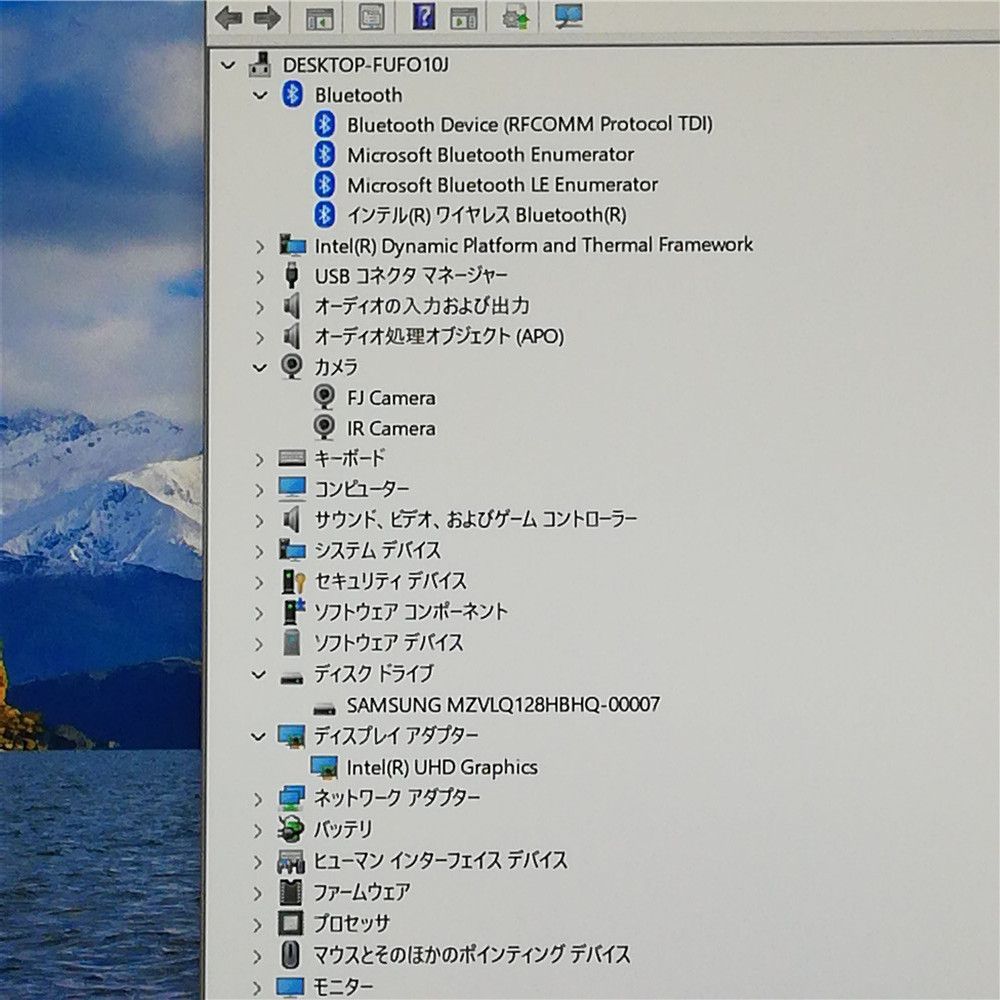
Task: Select the SAMSUNG MZVLQ128HBHQ-00007 text
Action: [x=503, y=705]
